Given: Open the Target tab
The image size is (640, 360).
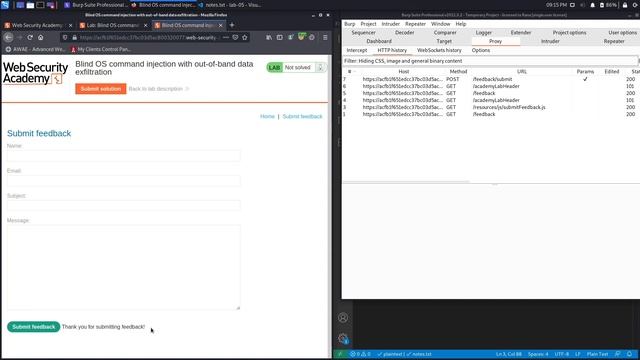Looking at the screenshot, I should tap(444, 41).
